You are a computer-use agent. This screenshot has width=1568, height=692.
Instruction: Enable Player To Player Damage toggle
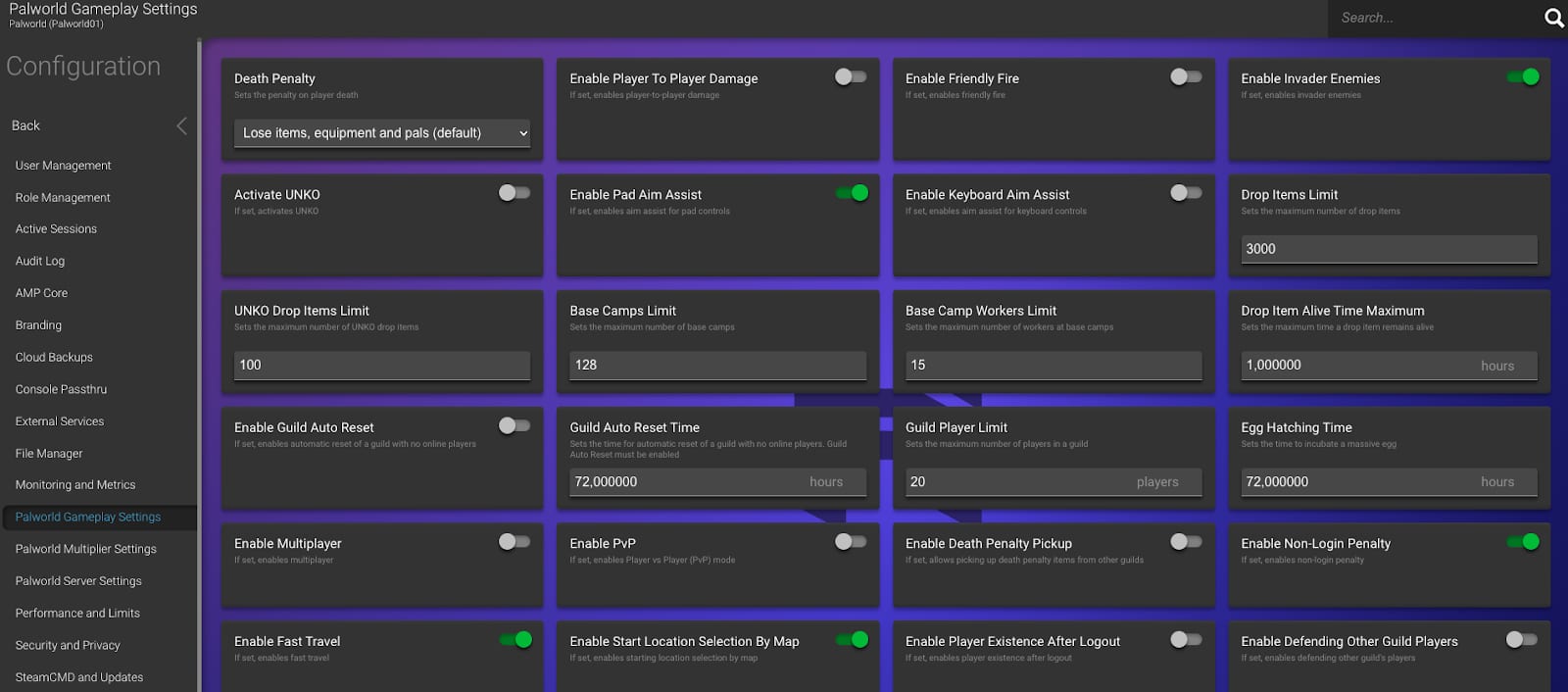coord(850,77)
